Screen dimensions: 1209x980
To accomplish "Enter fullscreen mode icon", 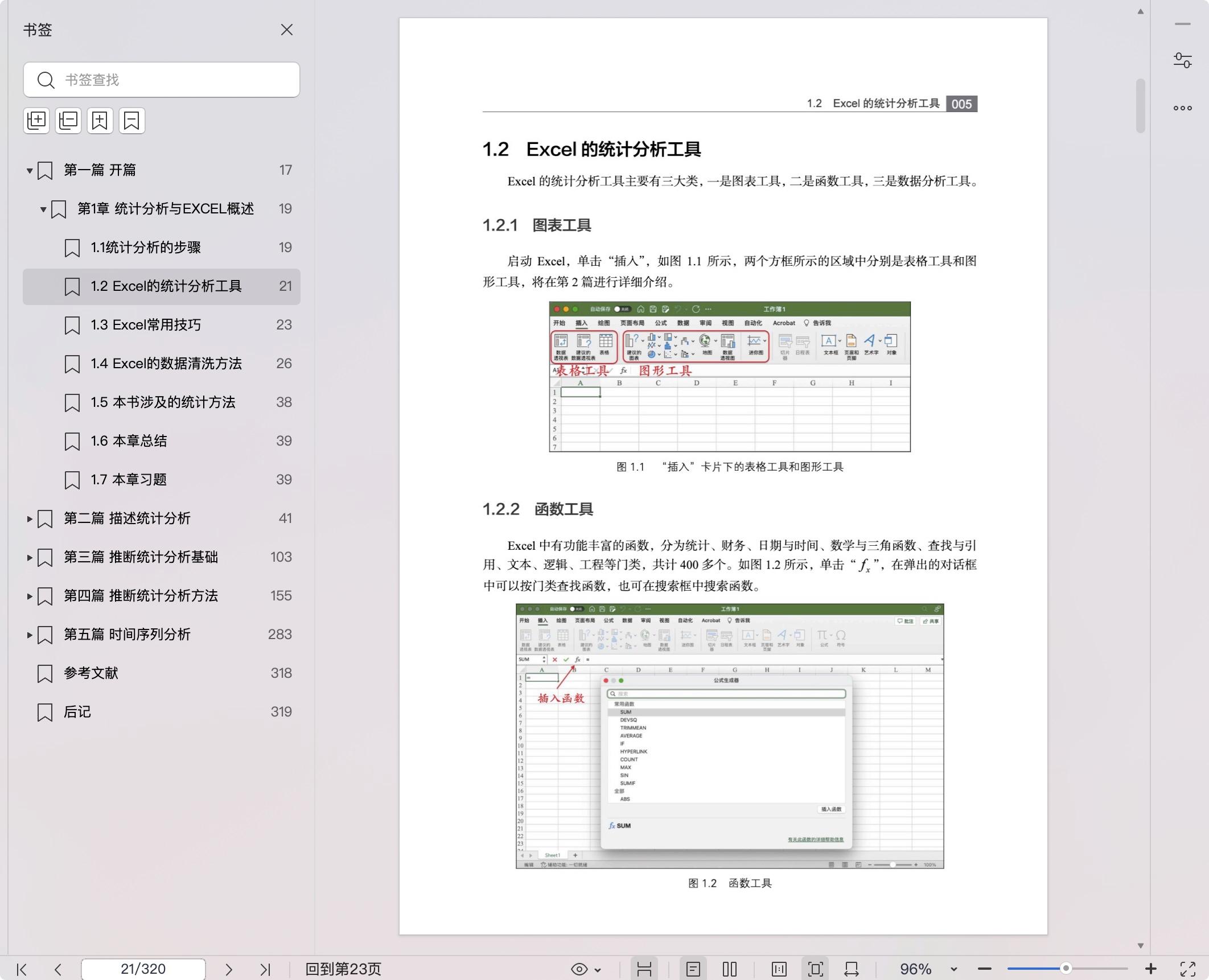I will click(x=1188, y=969).
